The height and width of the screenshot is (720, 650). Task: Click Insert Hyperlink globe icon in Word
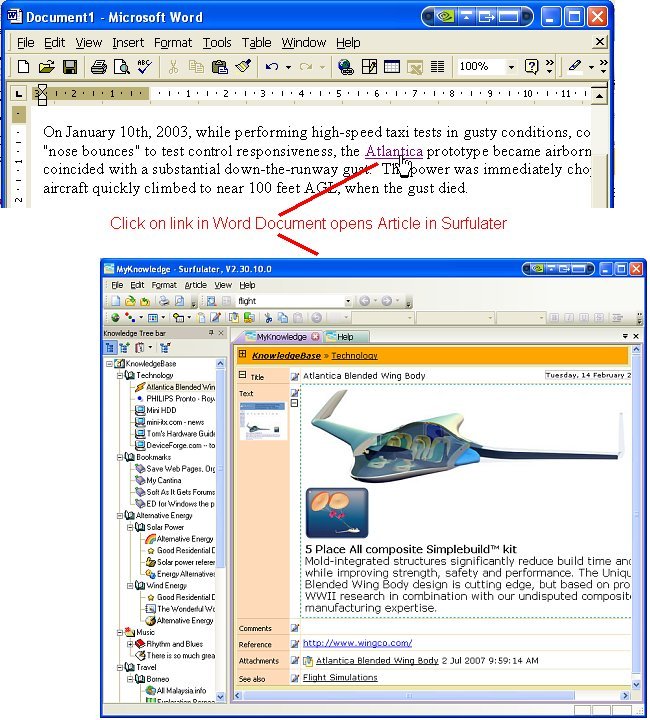pyautogui.click(x=345, y=67)
